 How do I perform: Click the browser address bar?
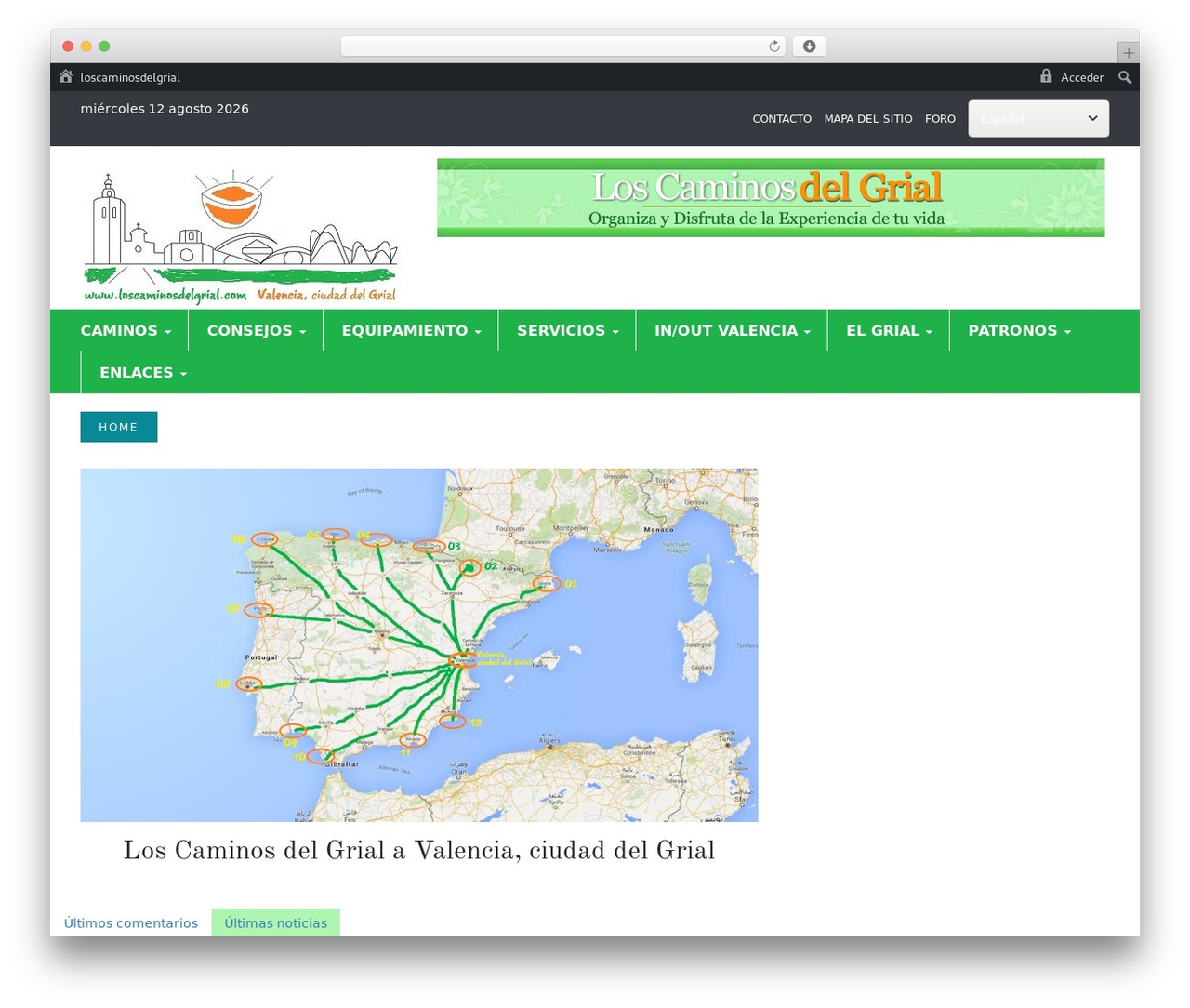pyautogui.click(x=563, y=46)
